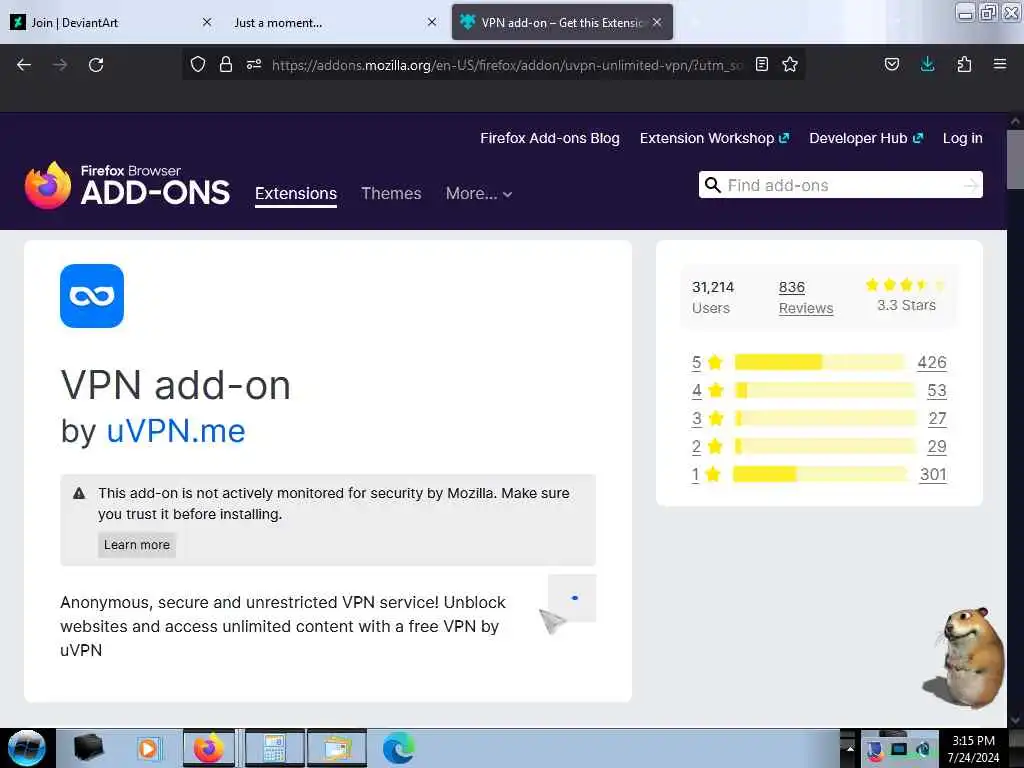The height and width of the screenshot is (768, 1024).
Task: Open the Extensions puzzle icon
Action: pyautogui.click(x=964, y=64)
